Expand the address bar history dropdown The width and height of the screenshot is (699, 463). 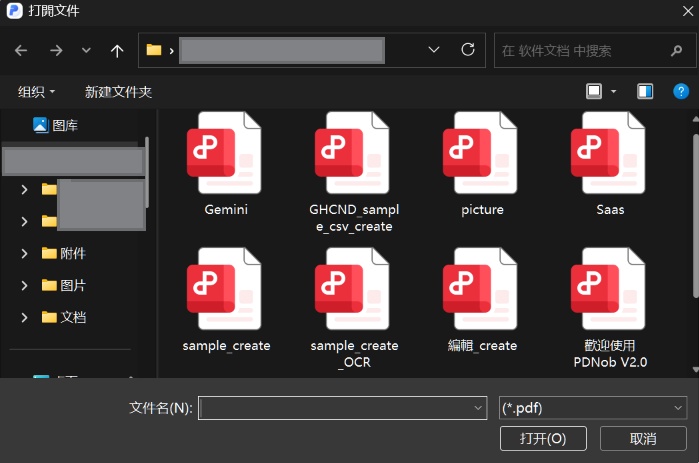pos(433,50)
